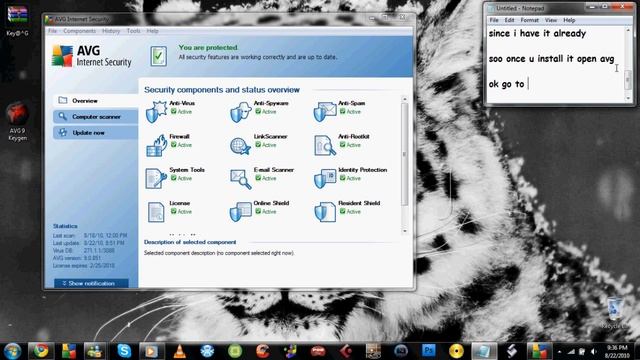The width and height of the screenshot is (640, 360).
Task: Open the AVG History menu
Action: [111, 31]
